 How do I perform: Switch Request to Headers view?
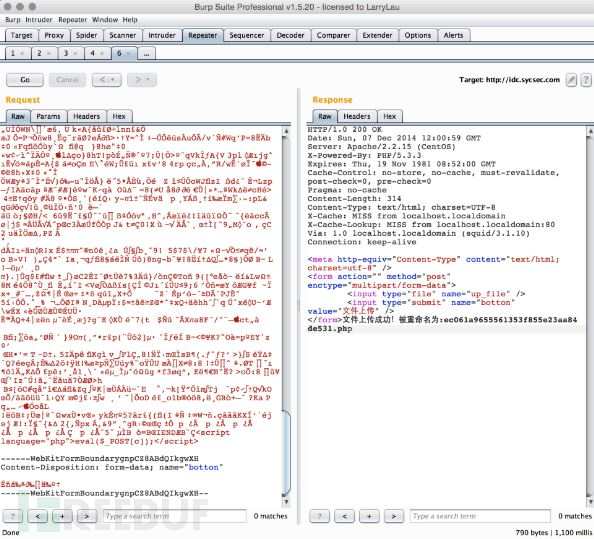(87, 116)
